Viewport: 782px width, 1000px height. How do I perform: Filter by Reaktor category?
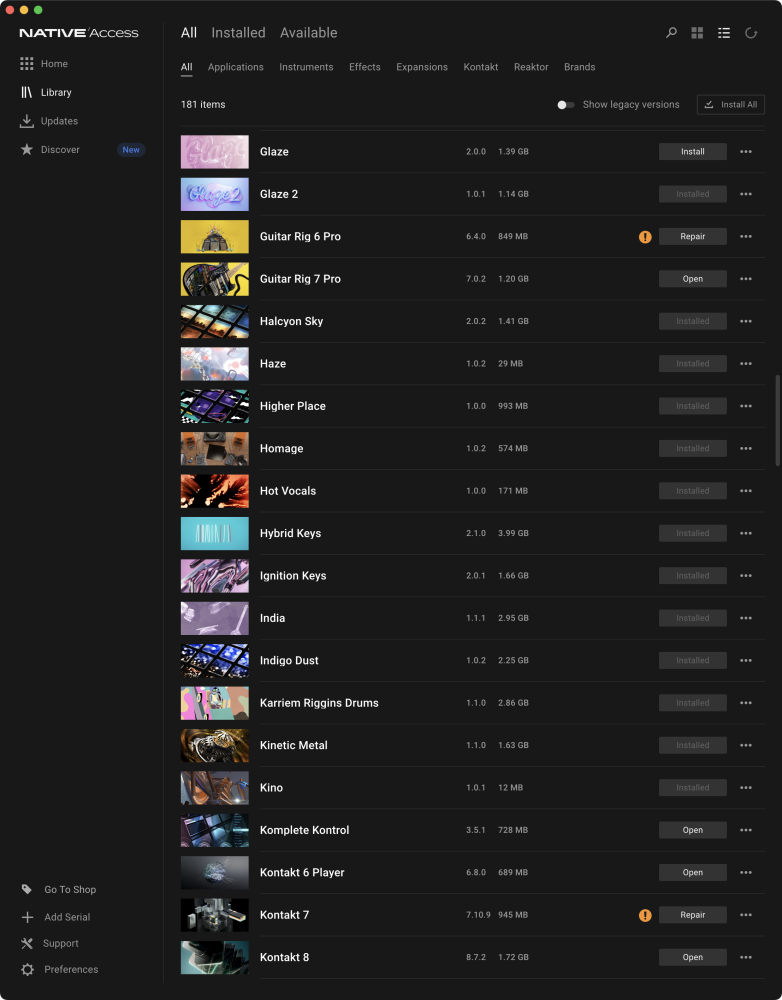[x=531, y=67]
